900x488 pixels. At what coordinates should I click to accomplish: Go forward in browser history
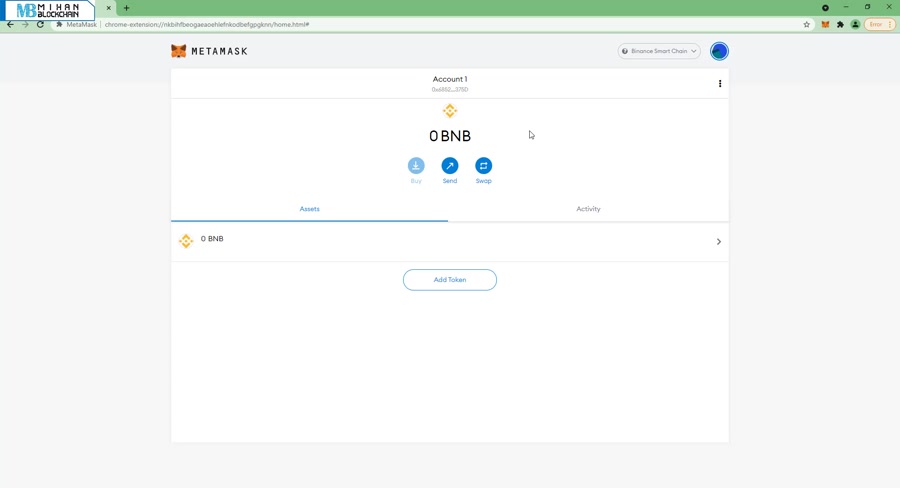coord(25,25)
